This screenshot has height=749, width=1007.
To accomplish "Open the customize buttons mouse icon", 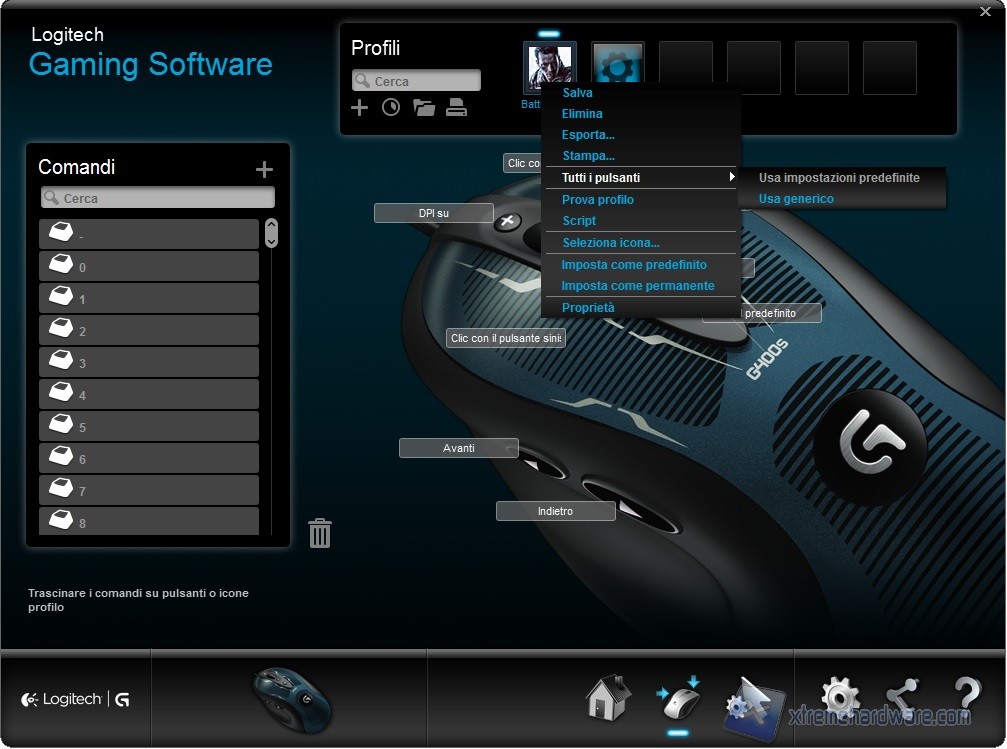I will [x=678, y=697].
